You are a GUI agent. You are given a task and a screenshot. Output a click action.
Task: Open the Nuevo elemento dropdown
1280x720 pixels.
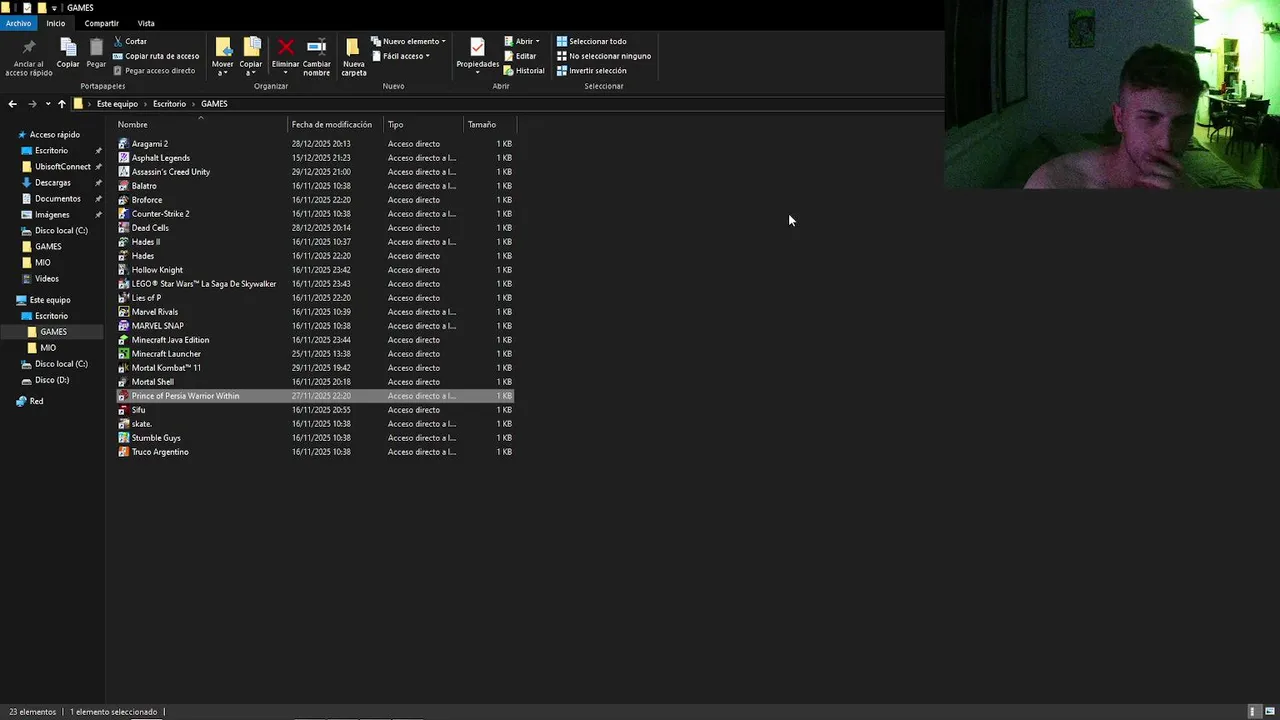coord(408,41)
